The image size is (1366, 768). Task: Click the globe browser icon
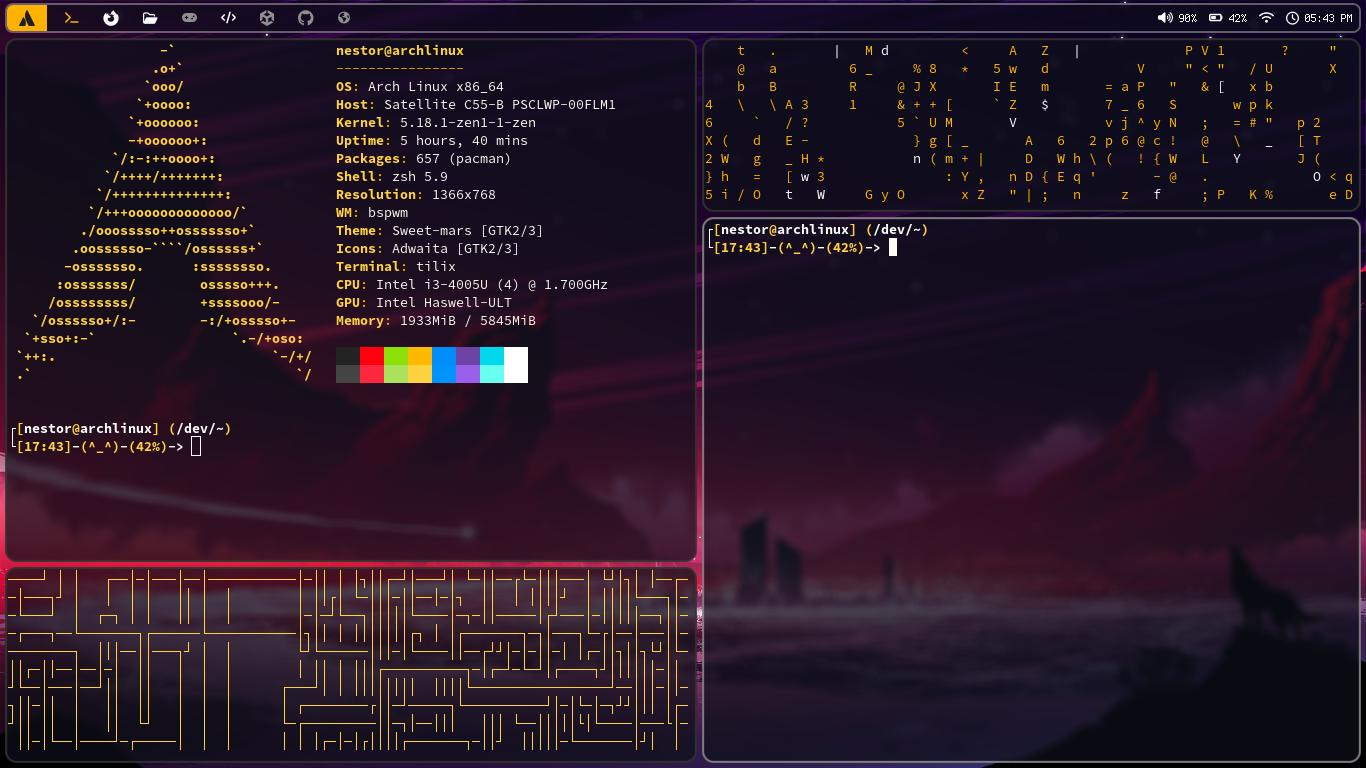pyautogui.click(x=343, y=17)
